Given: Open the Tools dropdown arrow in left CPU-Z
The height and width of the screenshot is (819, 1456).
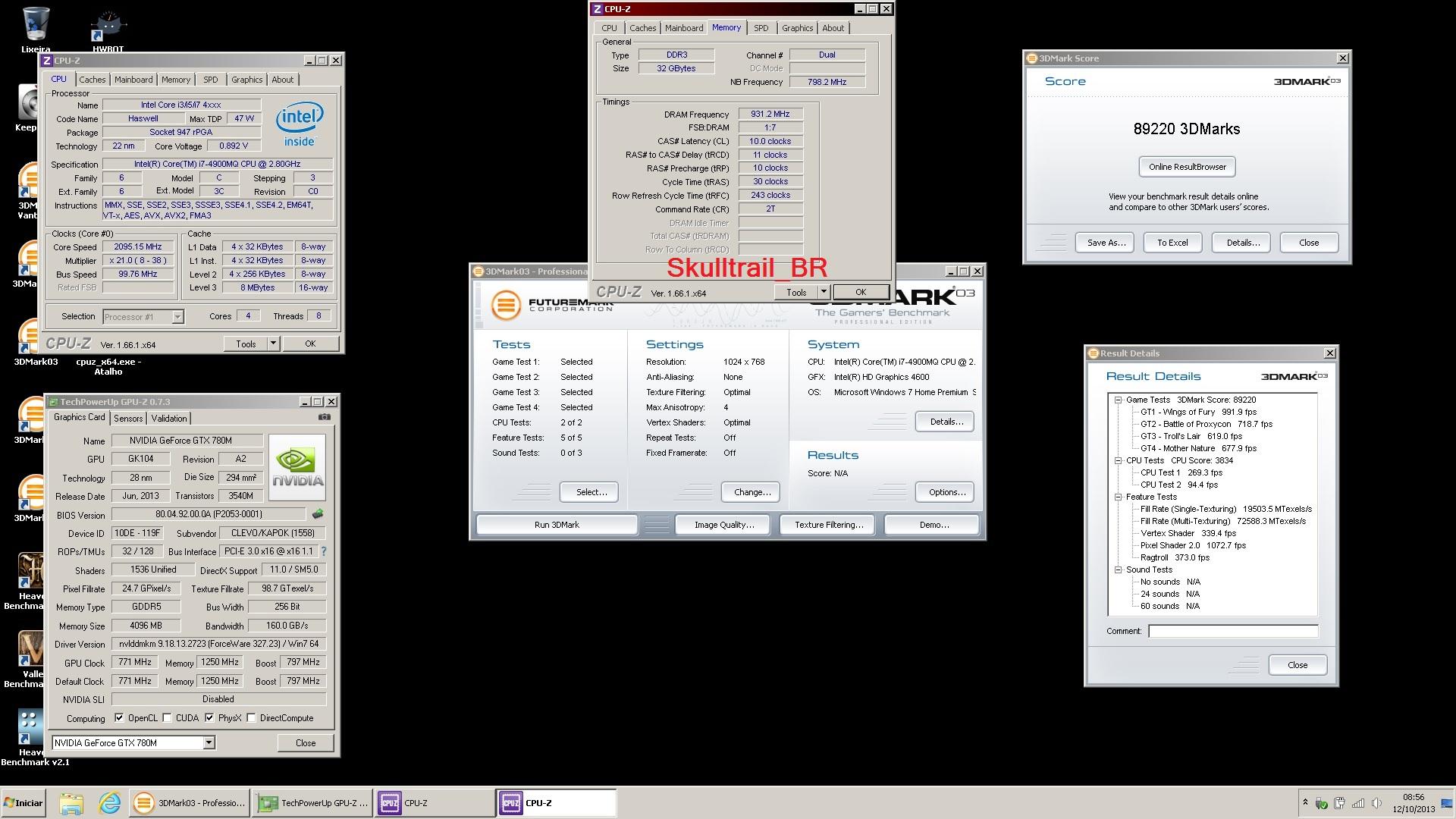Looking at the screenshot, I should pos(273,344).
